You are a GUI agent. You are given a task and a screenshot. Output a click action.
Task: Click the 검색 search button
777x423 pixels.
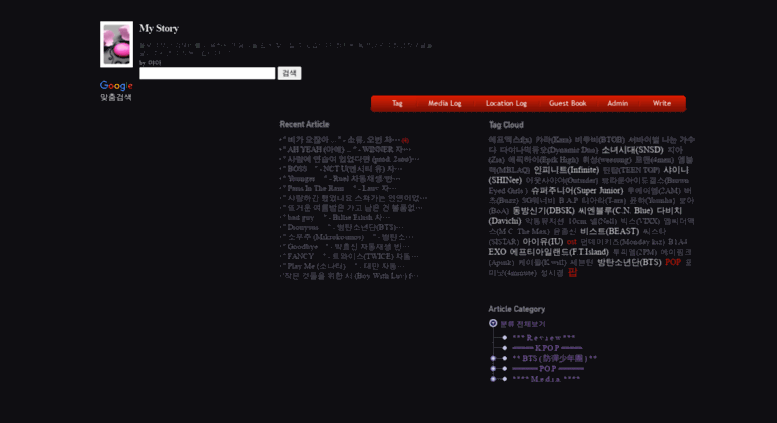pos(289,73)
